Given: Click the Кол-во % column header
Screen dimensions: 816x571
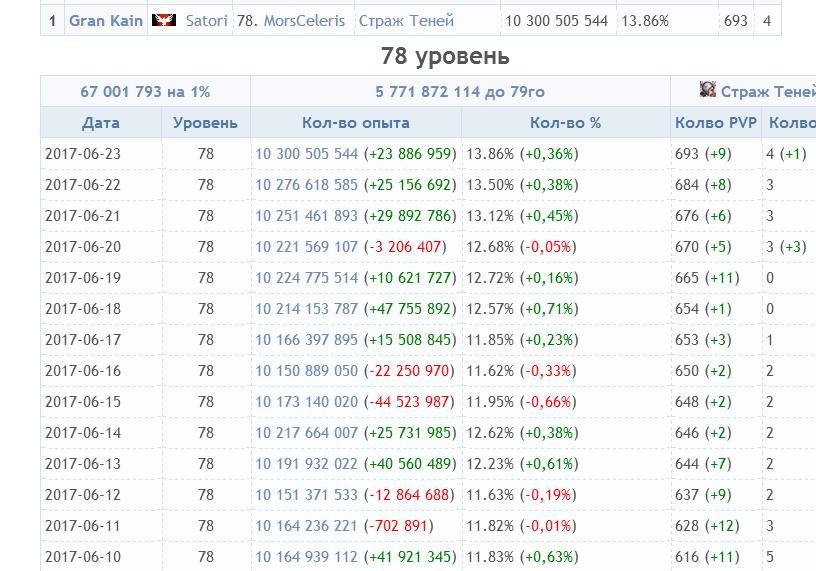Looking at the screenshot, I should (x=565, y=123).
